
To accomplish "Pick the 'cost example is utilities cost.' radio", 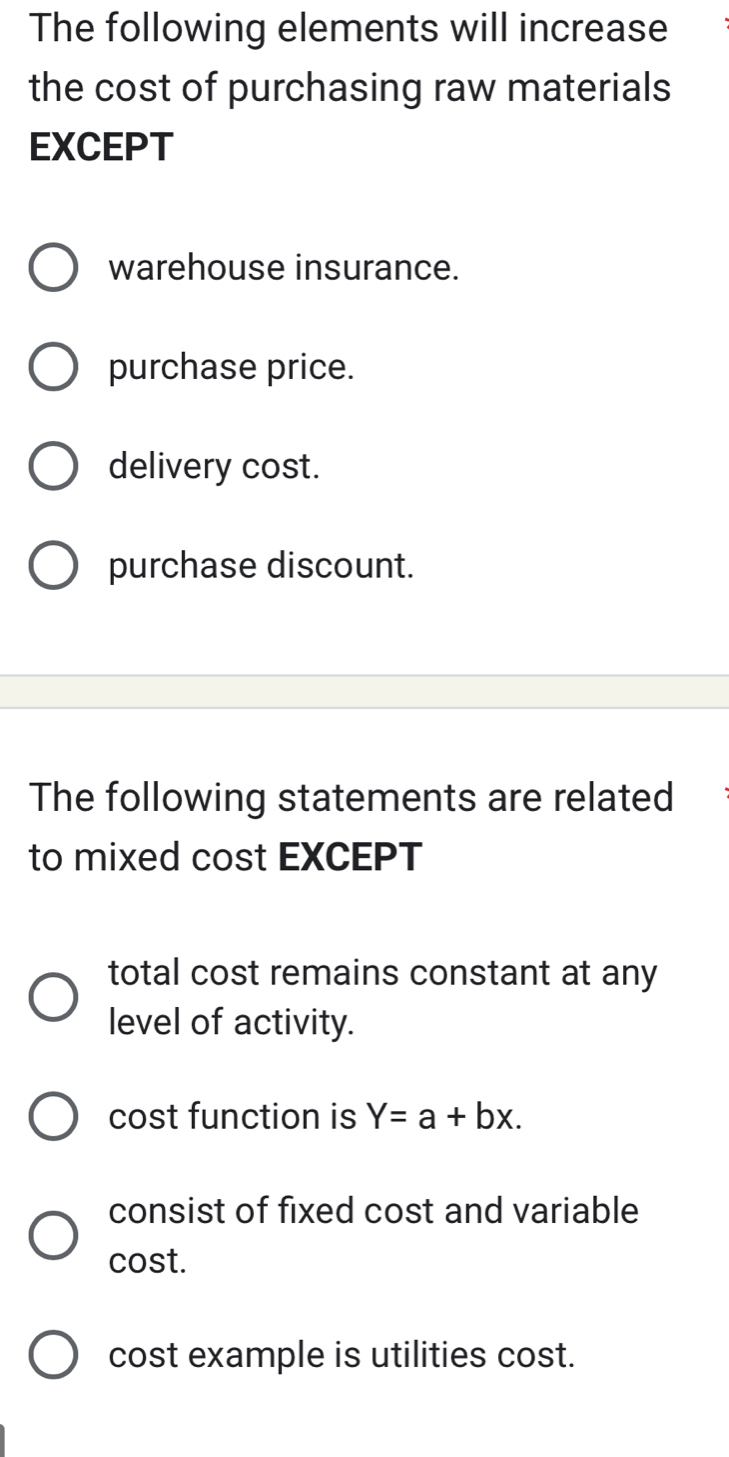I will click(x=53, y=1355).
